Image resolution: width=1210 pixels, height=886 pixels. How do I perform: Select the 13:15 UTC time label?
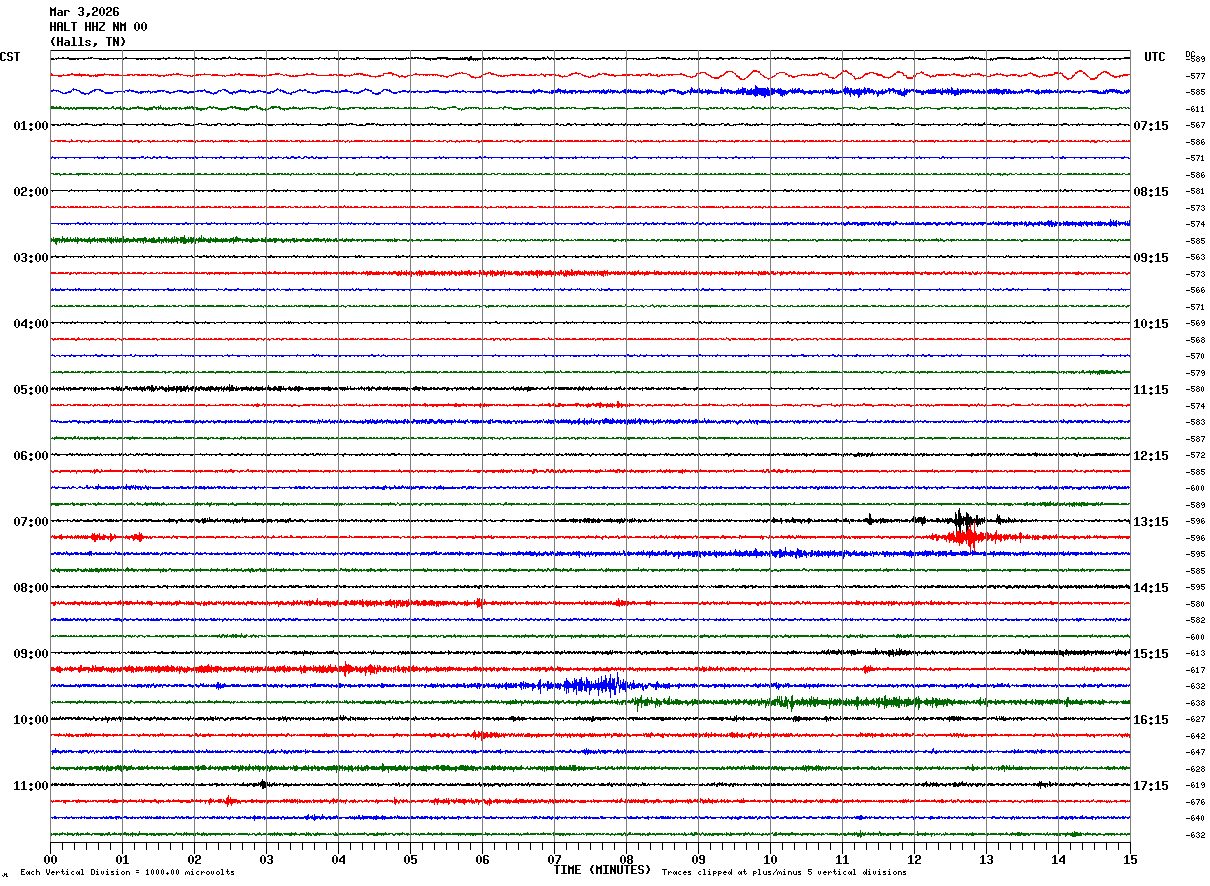coord(1151,522)
